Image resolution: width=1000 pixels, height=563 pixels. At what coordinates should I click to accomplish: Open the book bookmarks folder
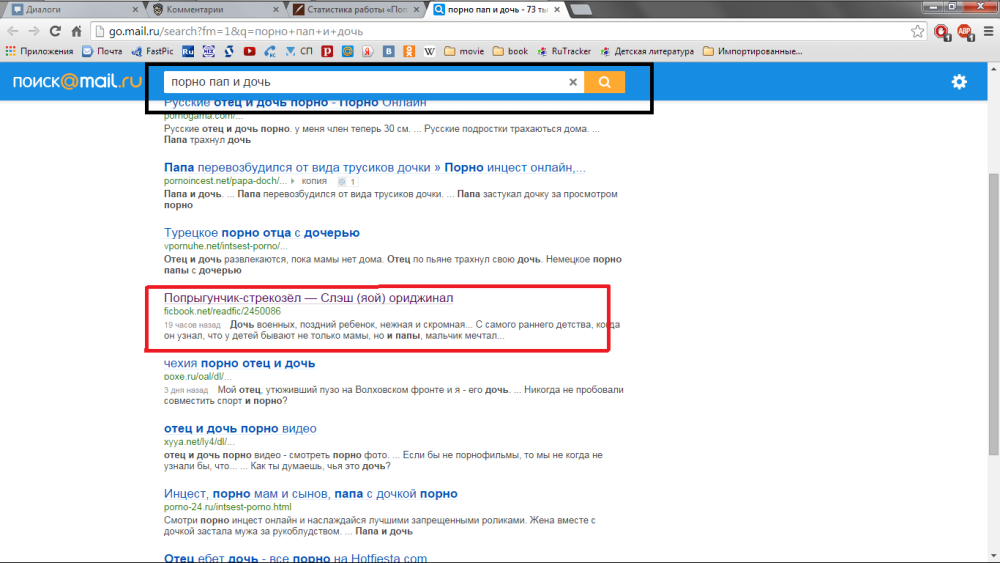coord(510,51)
